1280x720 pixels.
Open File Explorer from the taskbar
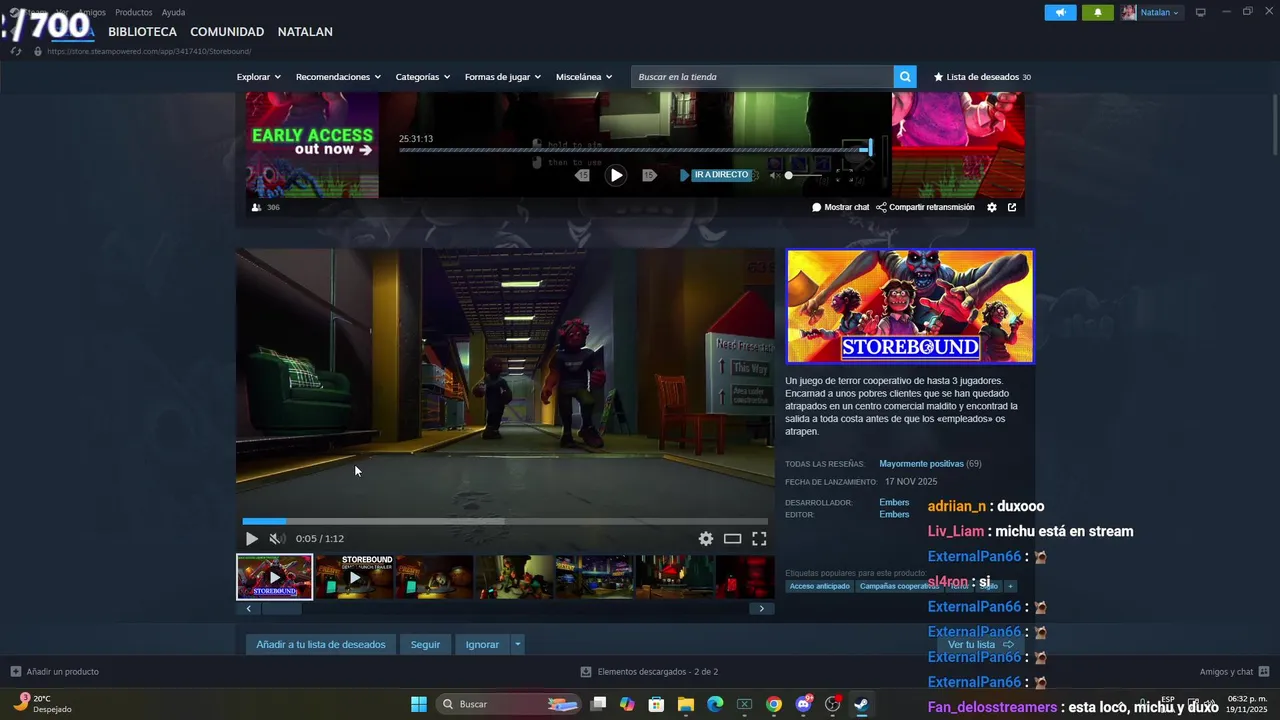[686, 704]
